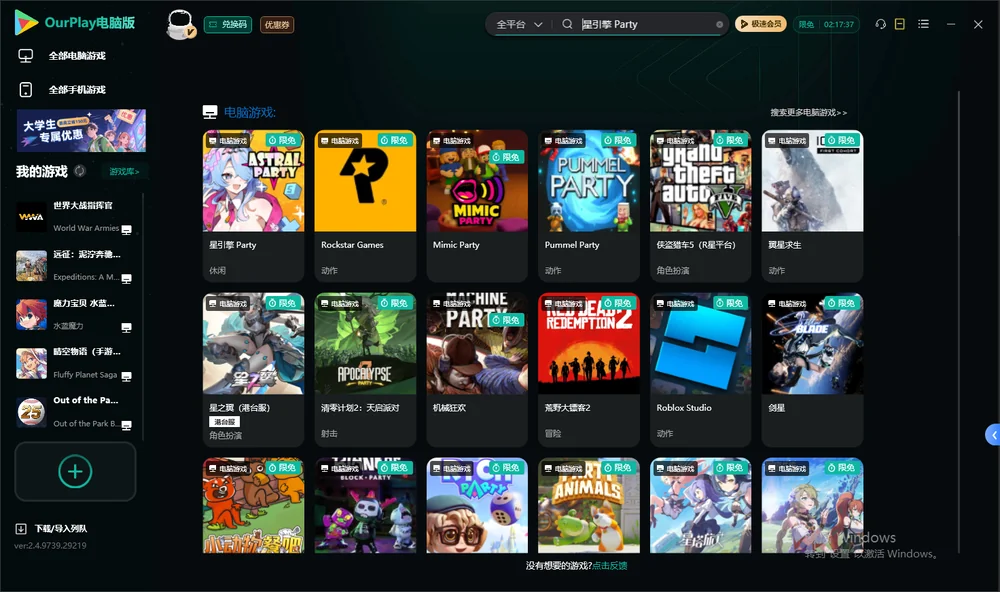Open the 点击反馈 feedback link
Viewport: 1000px width, 592px height.
coord(610,566)
